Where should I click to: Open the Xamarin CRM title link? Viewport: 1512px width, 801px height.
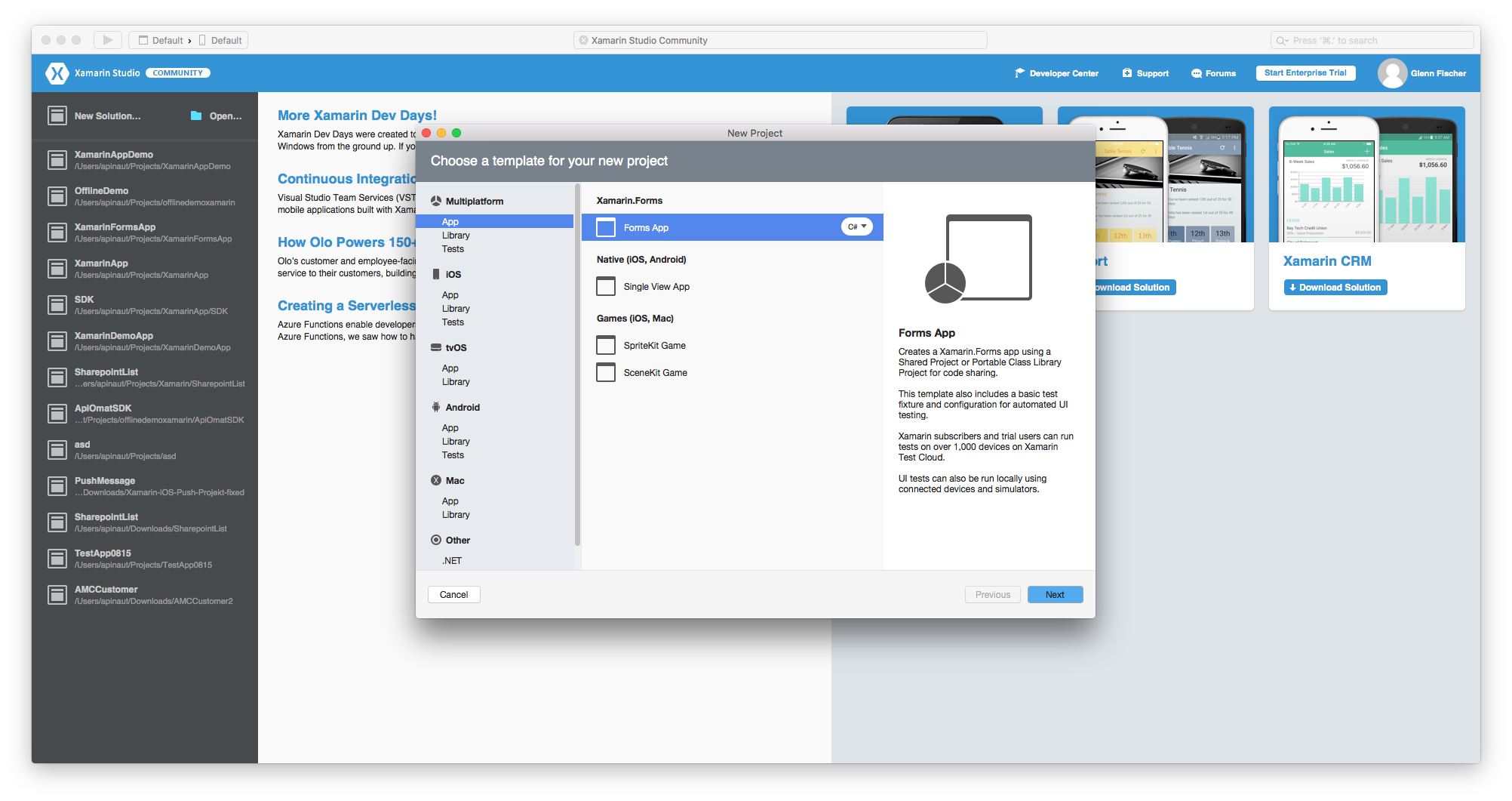pyautogui.click(x=1327, y=260)
